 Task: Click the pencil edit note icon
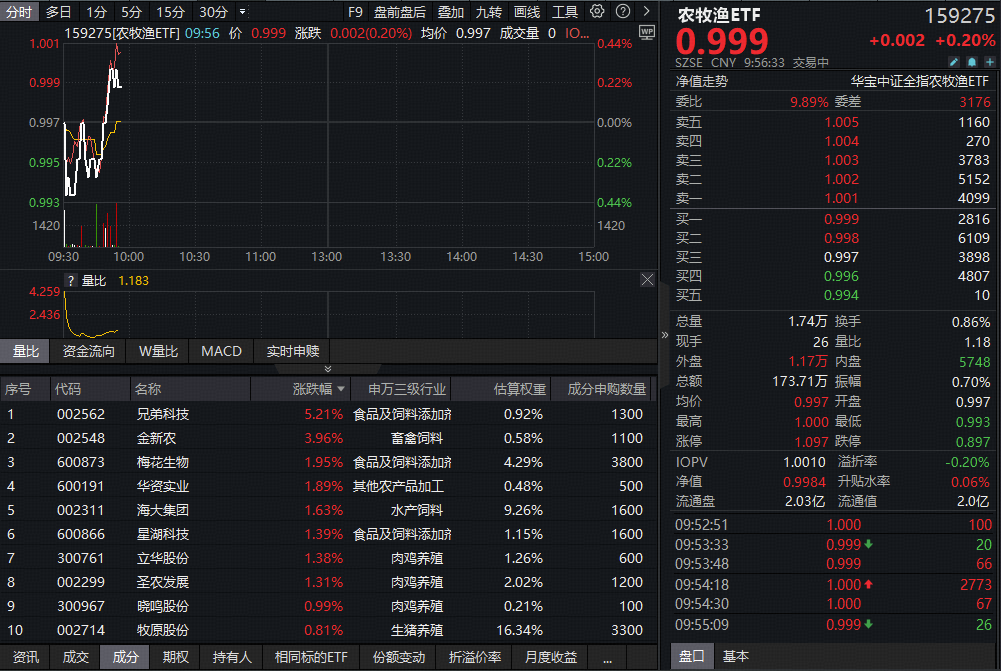pos(954,62)
